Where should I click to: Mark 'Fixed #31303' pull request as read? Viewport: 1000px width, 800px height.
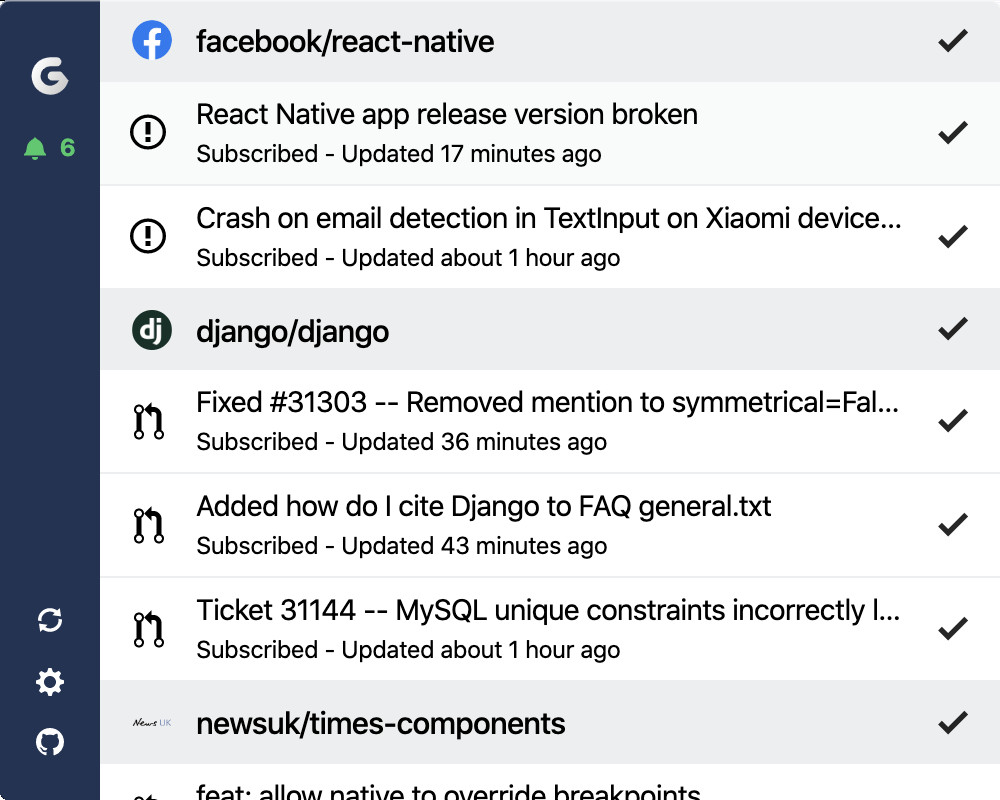pyautogui.click(x=953, y=420)
